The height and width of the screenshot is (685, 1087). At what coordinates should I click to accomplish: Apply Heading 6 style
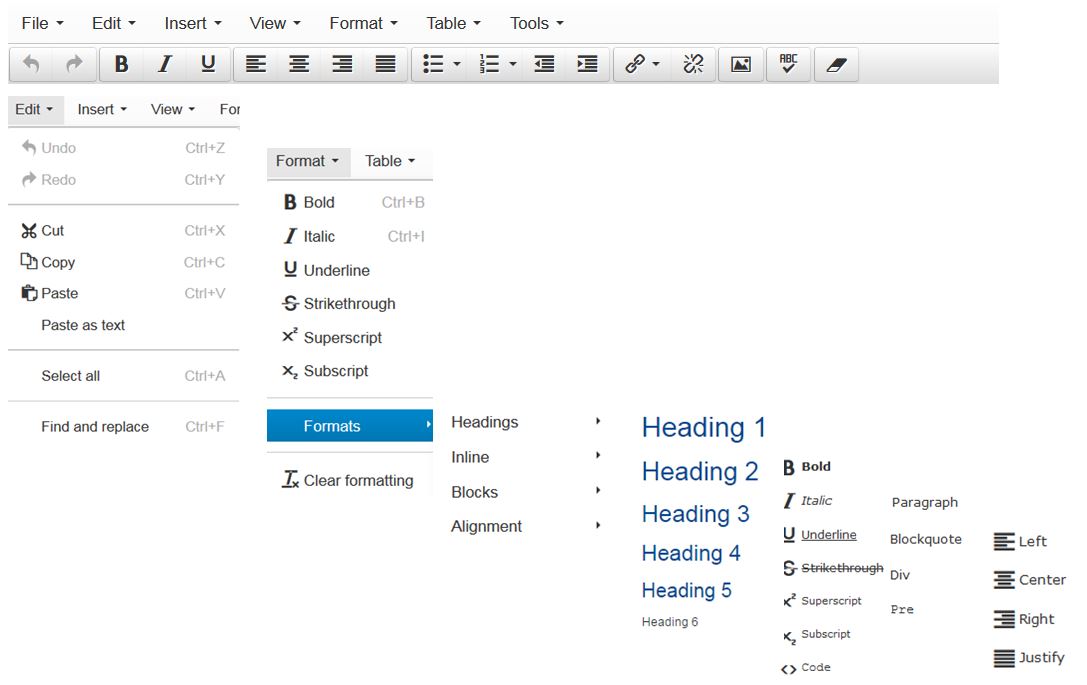pyautogui.click(x=670, y=622)
